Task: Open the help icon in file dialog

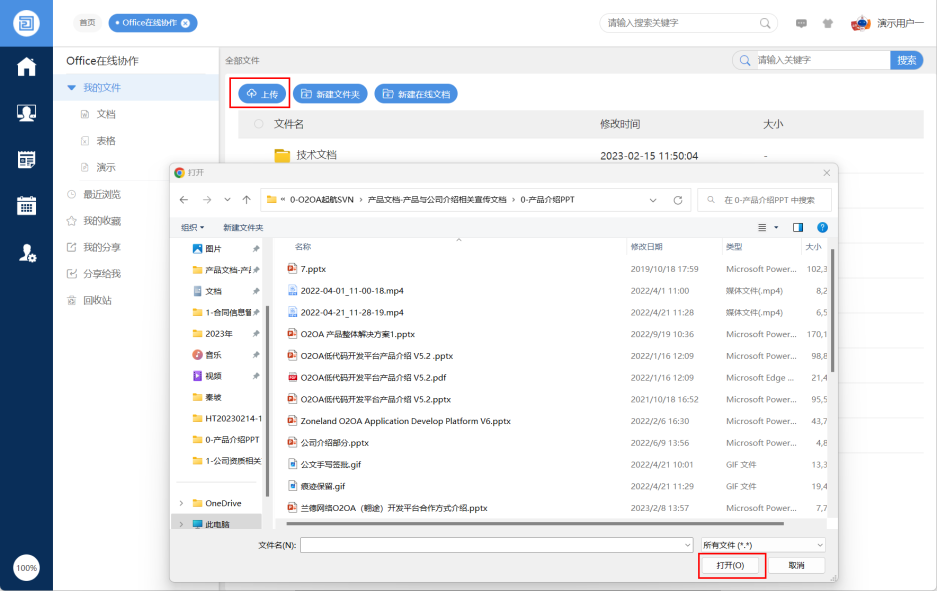Action: pos(822,228)
